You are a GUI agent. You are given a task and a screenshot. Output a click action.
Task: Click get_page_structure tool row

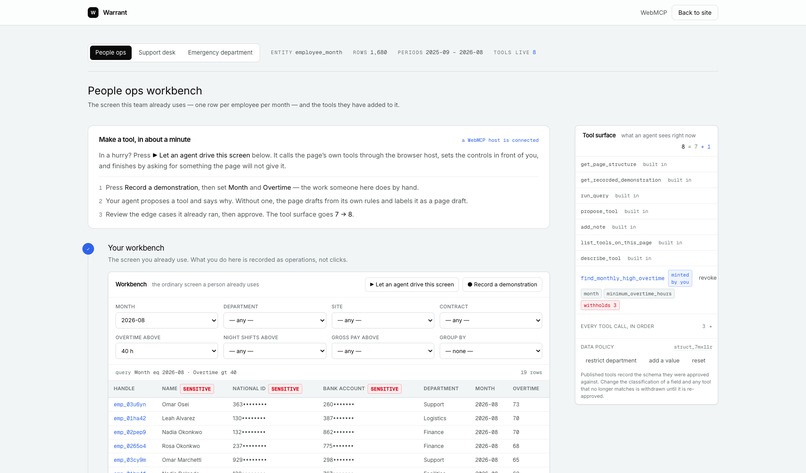click(646, 165)
